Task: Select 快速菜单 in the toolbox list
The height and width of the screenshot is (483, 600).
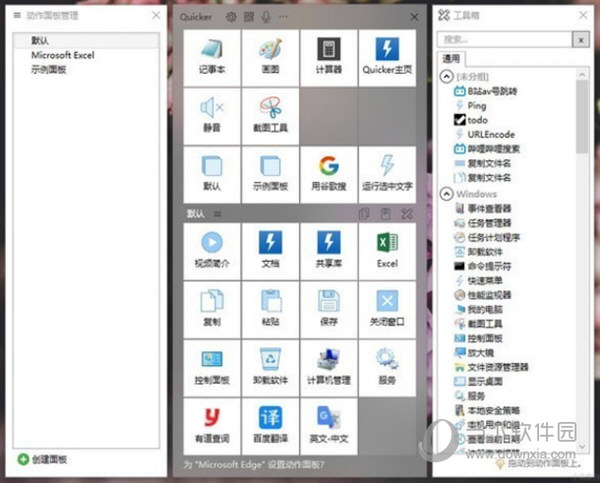Action: (x=478, y=281)
